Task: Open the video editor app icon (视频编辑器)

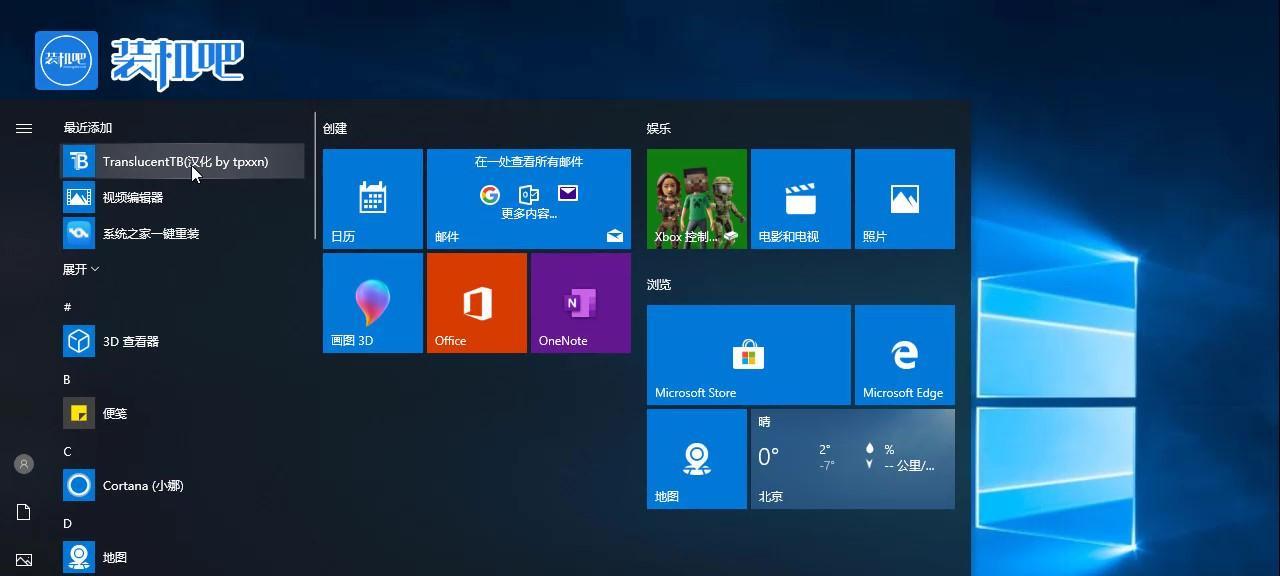Action: pyautogui.click(x=79, y=197)
